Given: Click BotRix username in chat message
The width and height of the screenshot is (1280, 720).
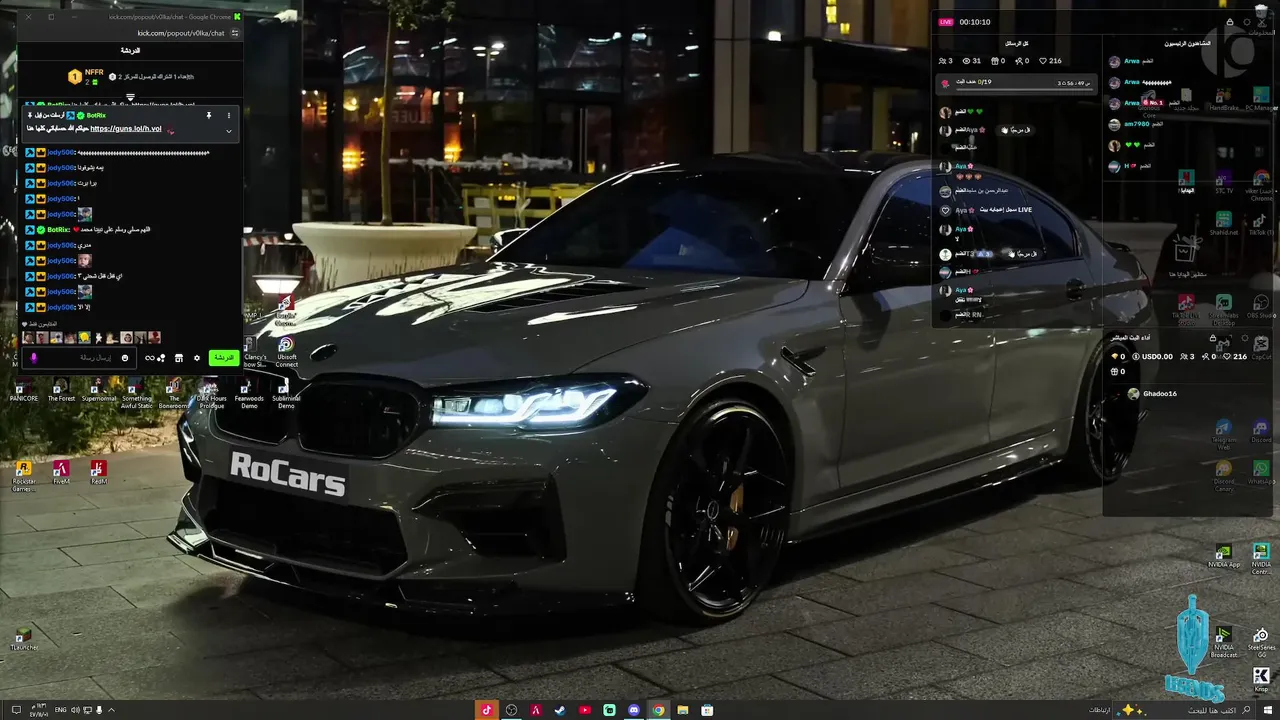Looking at the screenshot, I should click(x=59, y=230).
